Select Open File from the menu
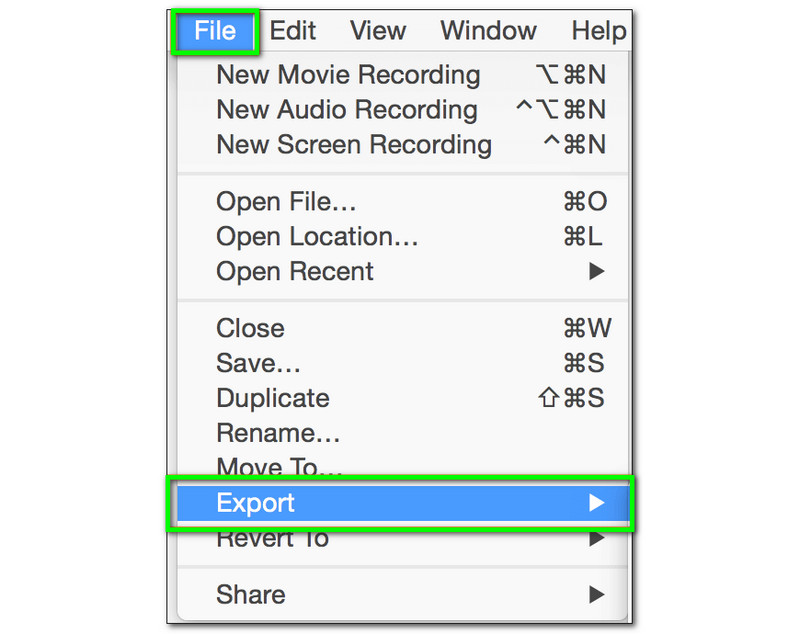 click(286, 201)
